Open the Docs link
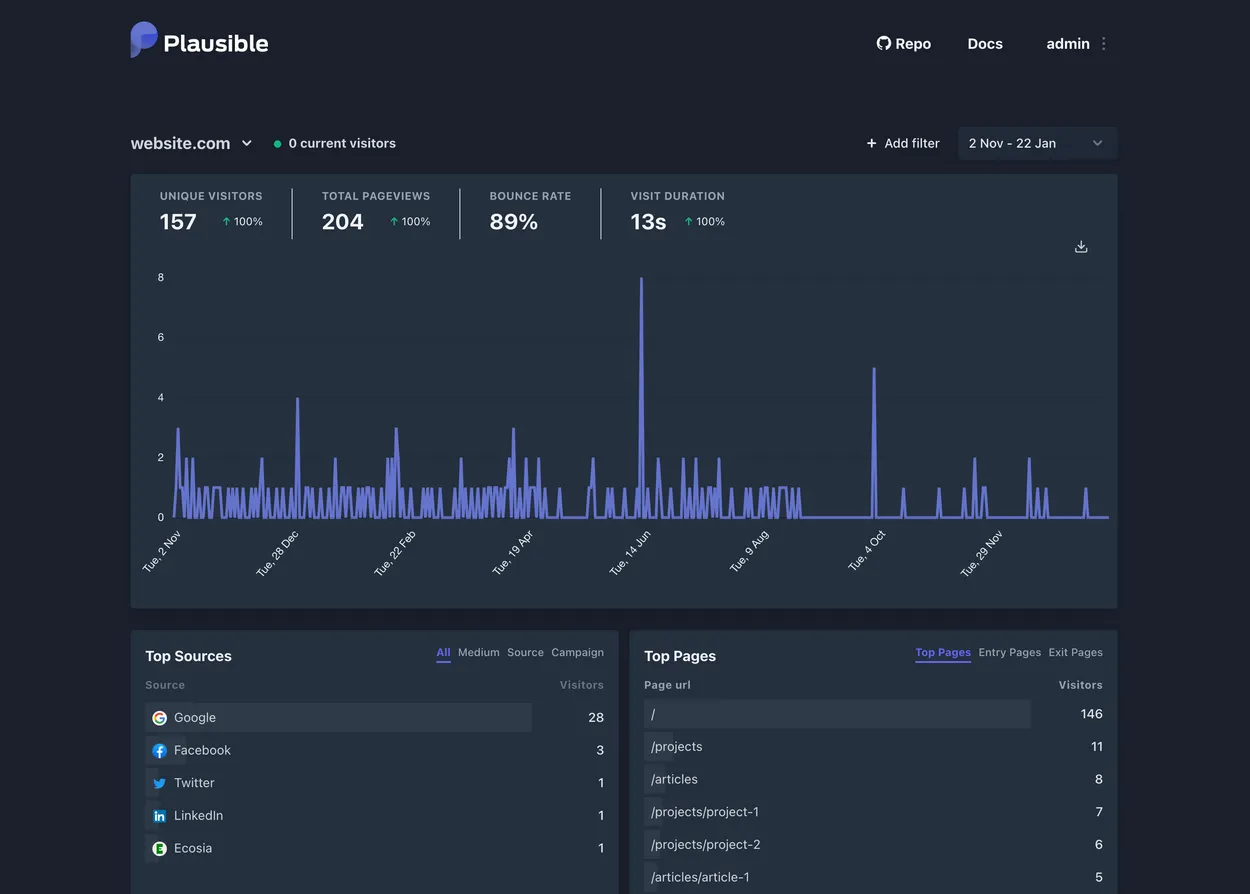1250x894 pixels. (984, 44)
